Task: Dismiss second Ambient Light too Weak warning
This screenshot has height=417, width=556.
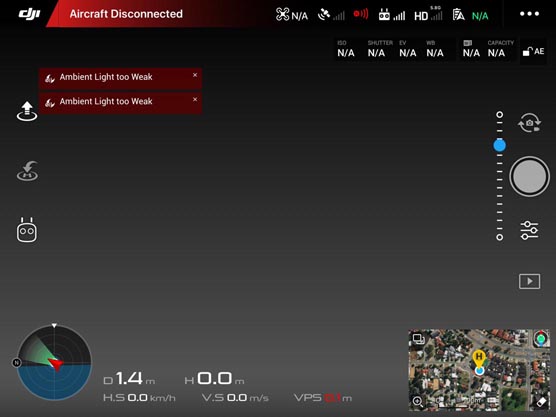Action: point(195,100)
